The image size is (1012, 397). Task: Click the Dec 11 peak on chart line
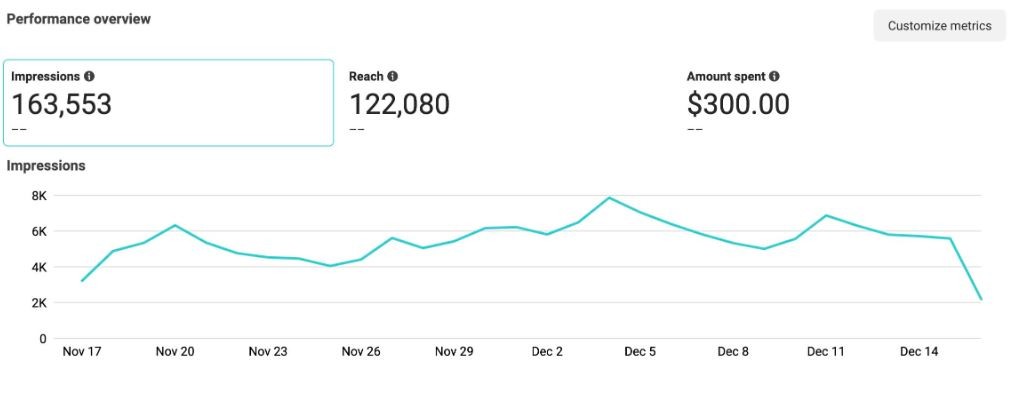pyautogui.click(x=826, y=216)
